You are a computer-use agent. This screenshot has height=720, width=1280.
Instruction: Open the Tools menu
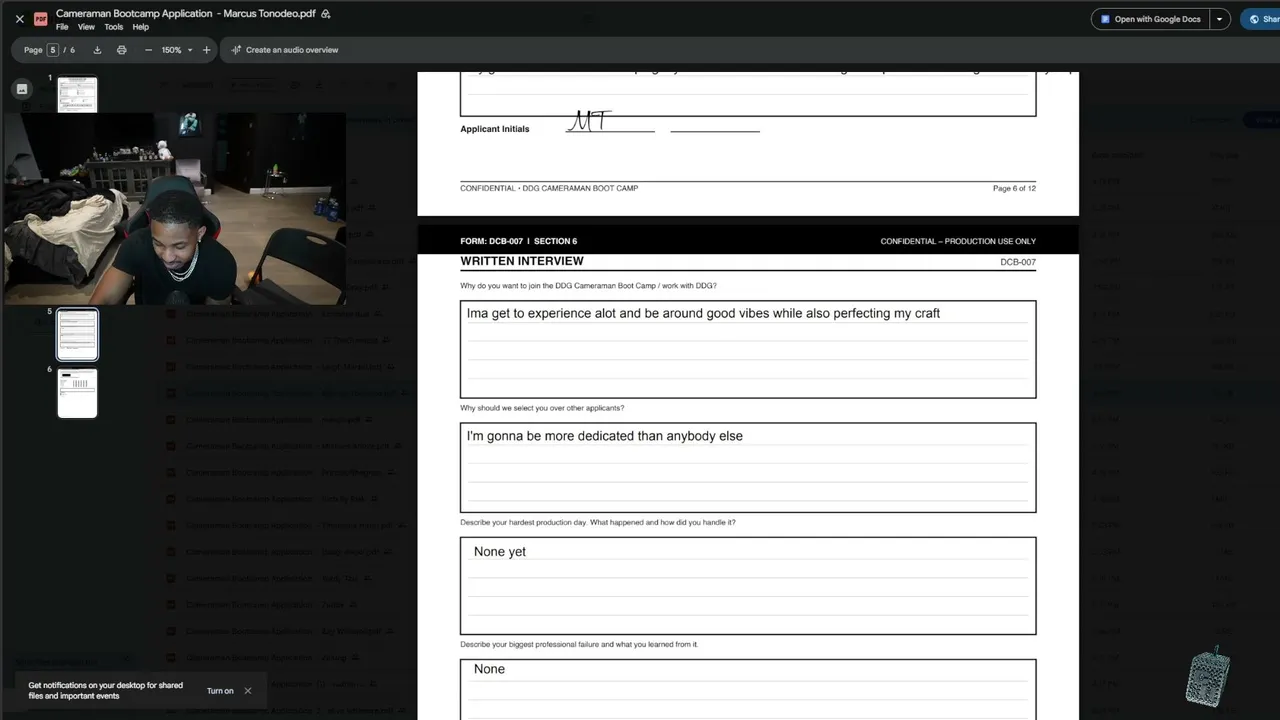pyautogui.click(x=114, y=27)
